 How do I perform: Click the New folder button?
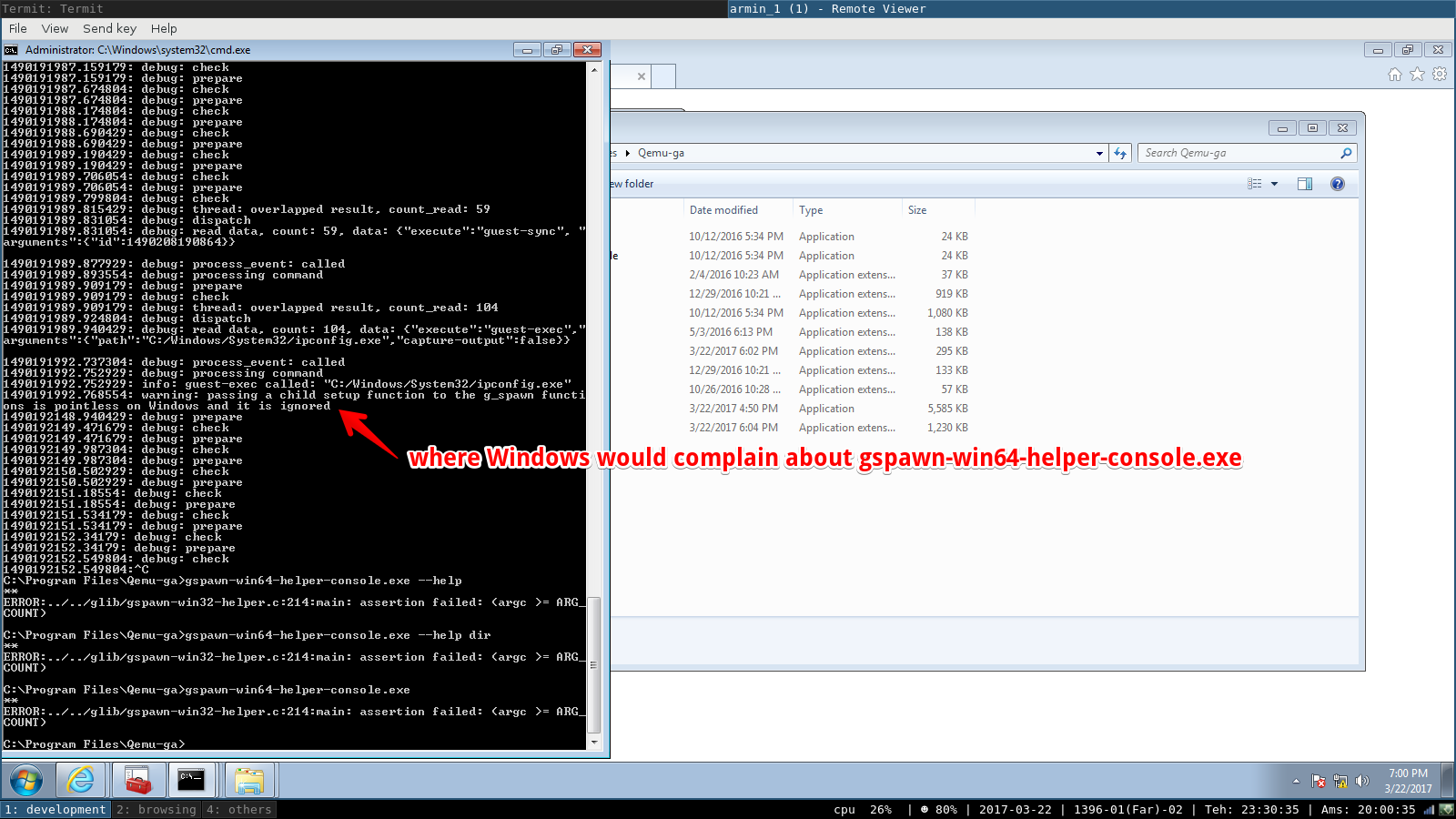tap(632, 184)
